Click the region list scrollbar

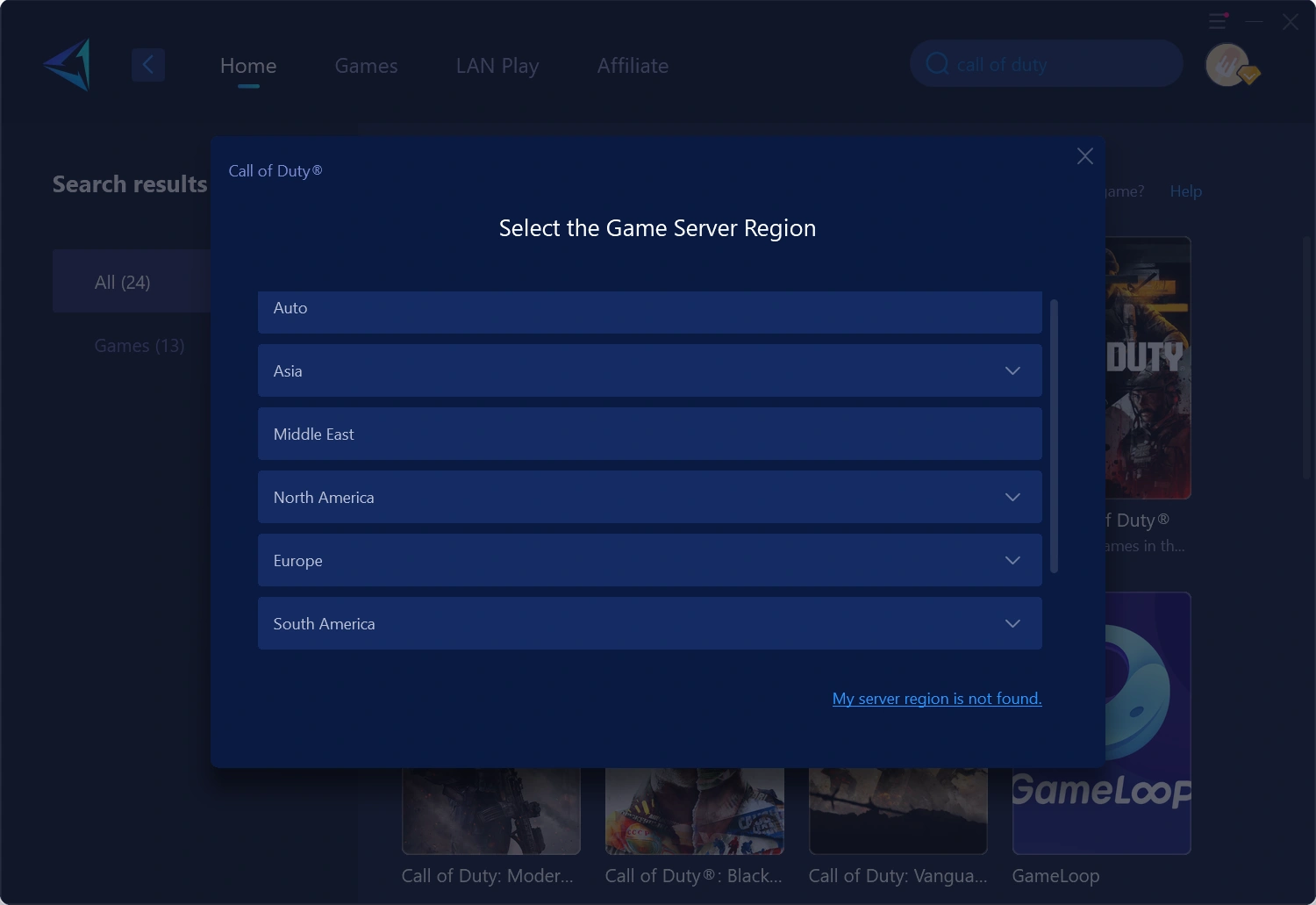tap(1054, 436)
